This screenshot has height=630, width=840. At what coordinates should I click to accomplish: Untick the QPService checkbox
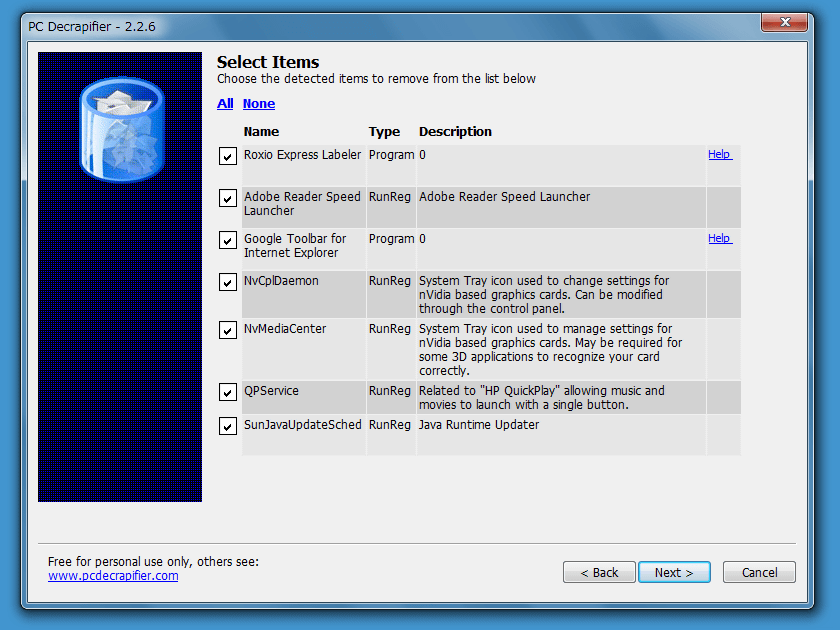[x=228, y=392]
